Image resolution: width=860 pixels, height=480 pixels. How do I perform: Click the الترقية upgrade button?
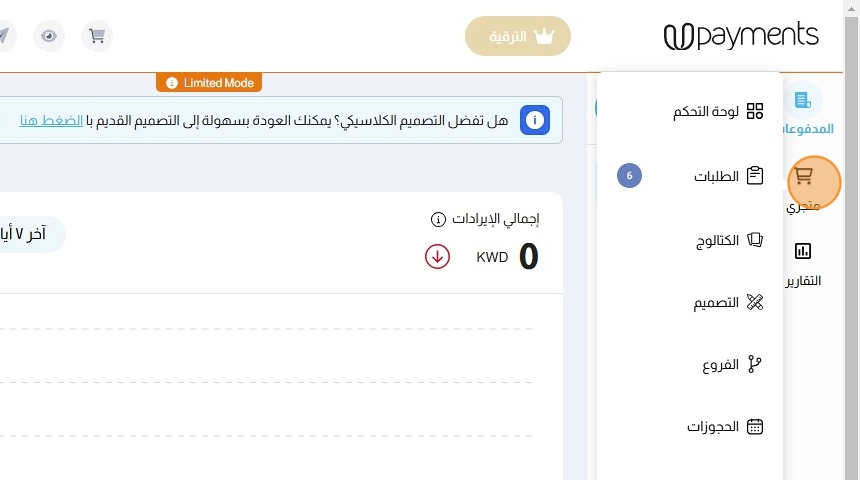tap(518, 36)
